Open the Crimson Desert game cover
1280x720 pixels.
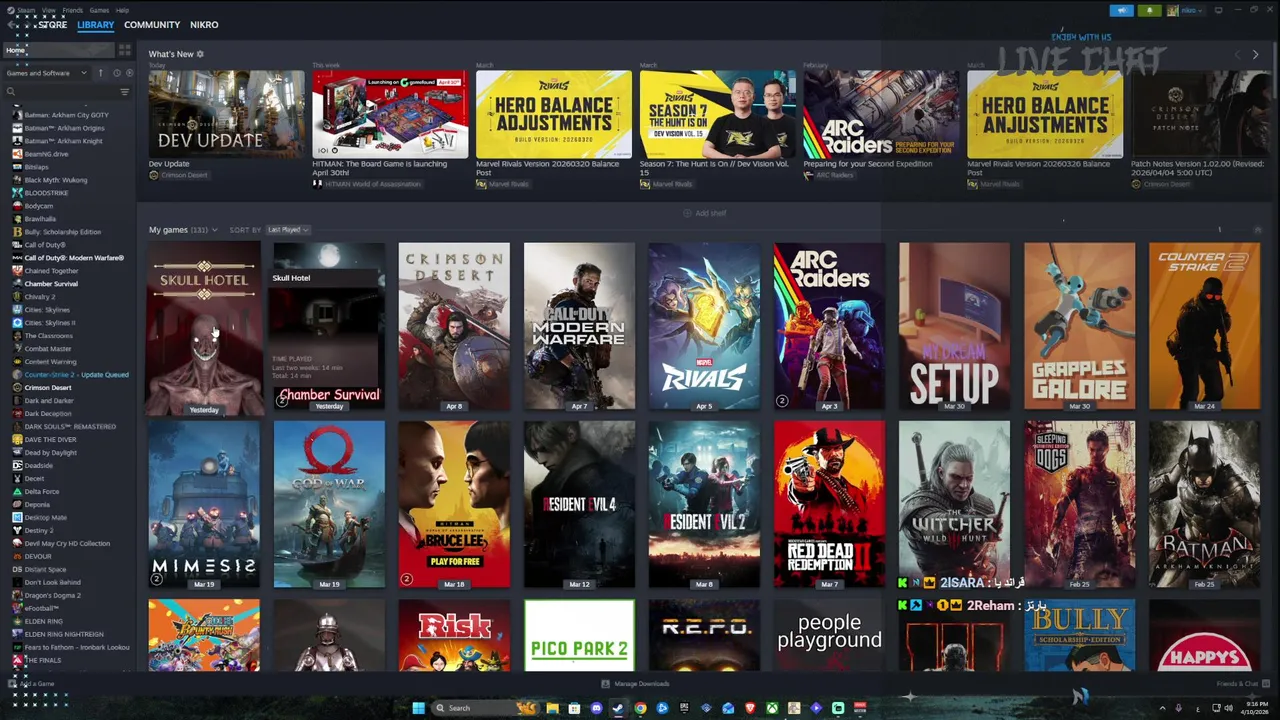(x=454, y=326)
